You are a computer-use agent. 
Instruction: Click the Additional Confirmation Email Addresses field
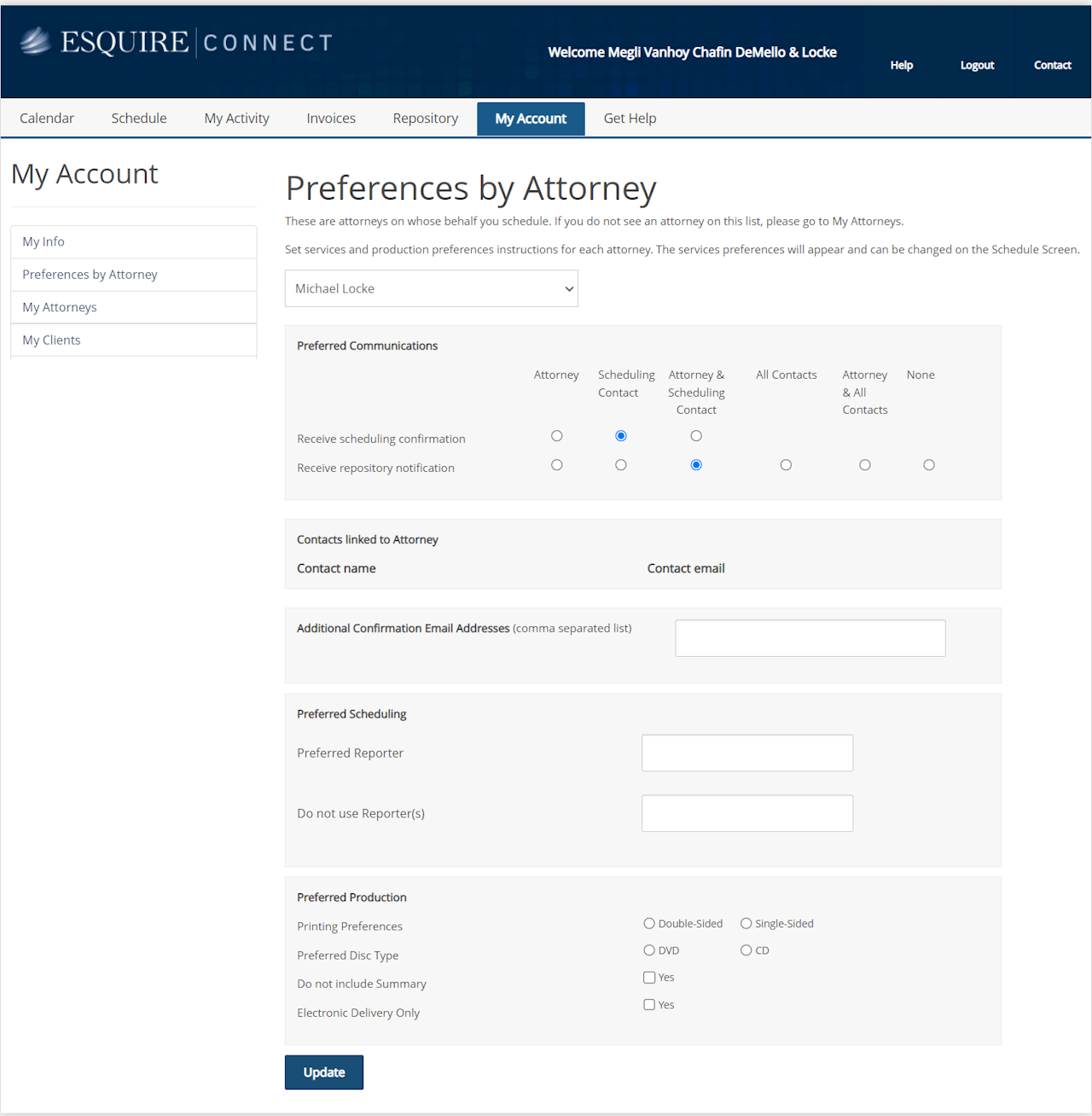(x=810, y=638)
